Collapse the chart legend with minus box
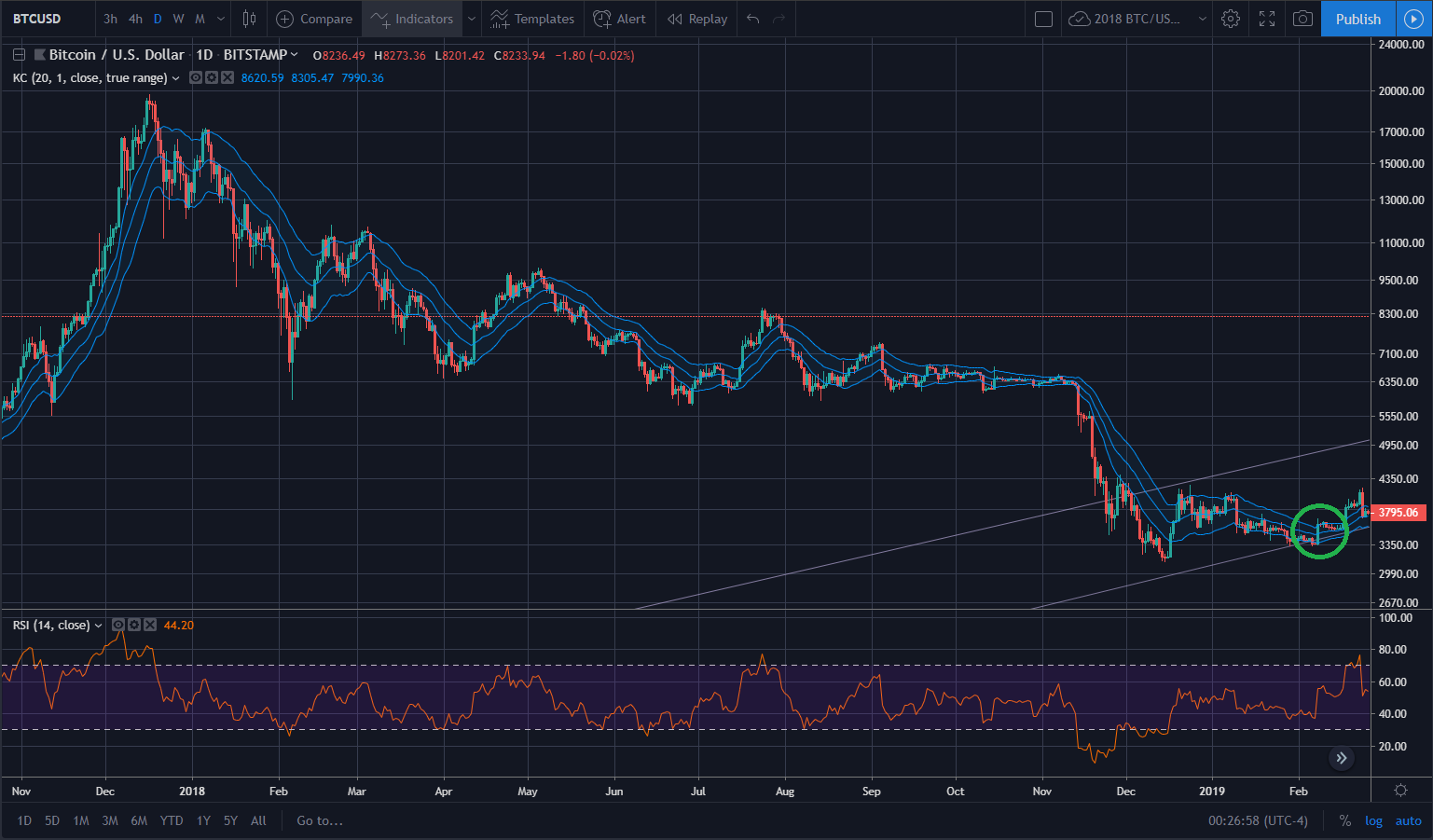The image size is (1433, 840). coord(19,55)
